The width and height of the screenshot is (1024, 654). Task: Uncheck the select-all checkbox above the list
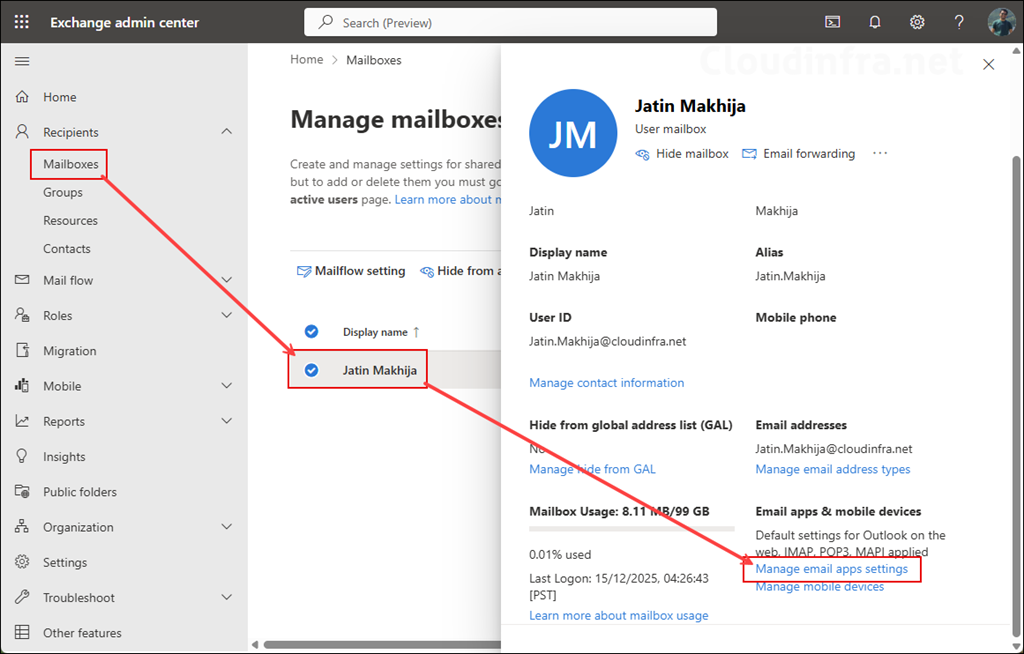312,330
